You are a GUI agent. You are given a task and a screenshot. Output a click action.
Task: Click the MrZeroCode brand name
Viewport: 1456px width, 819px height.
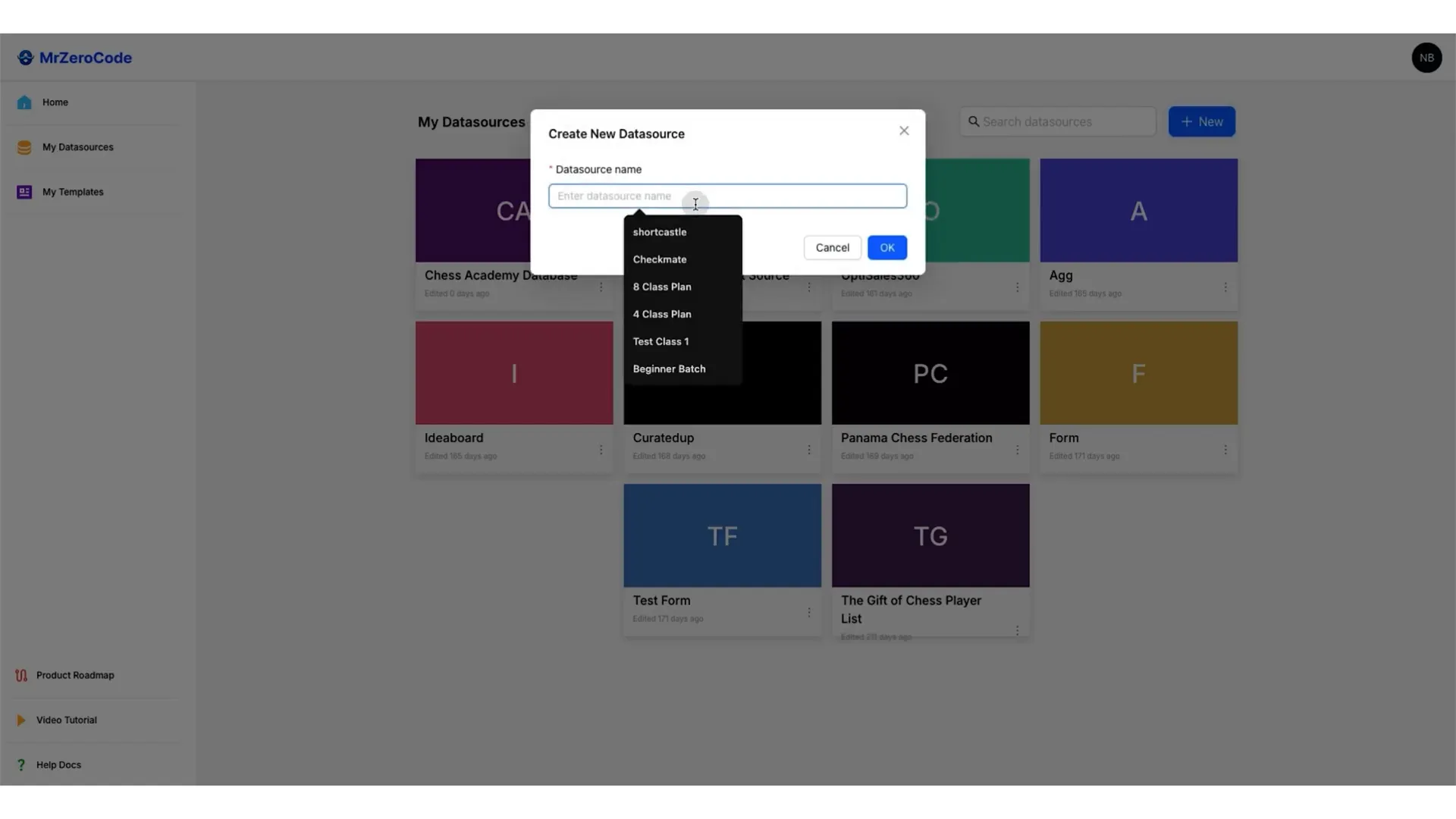pos(85,58)
